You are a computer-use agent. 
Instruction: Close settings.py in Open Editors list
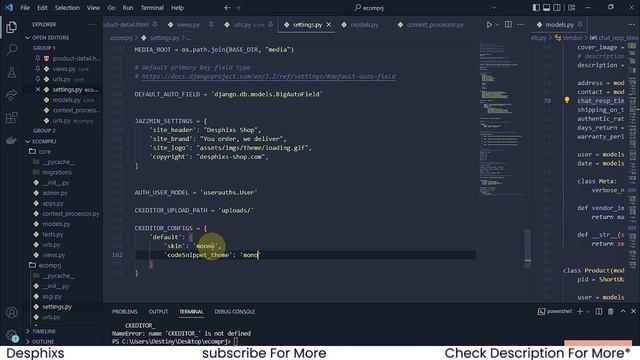pos(38,89)
